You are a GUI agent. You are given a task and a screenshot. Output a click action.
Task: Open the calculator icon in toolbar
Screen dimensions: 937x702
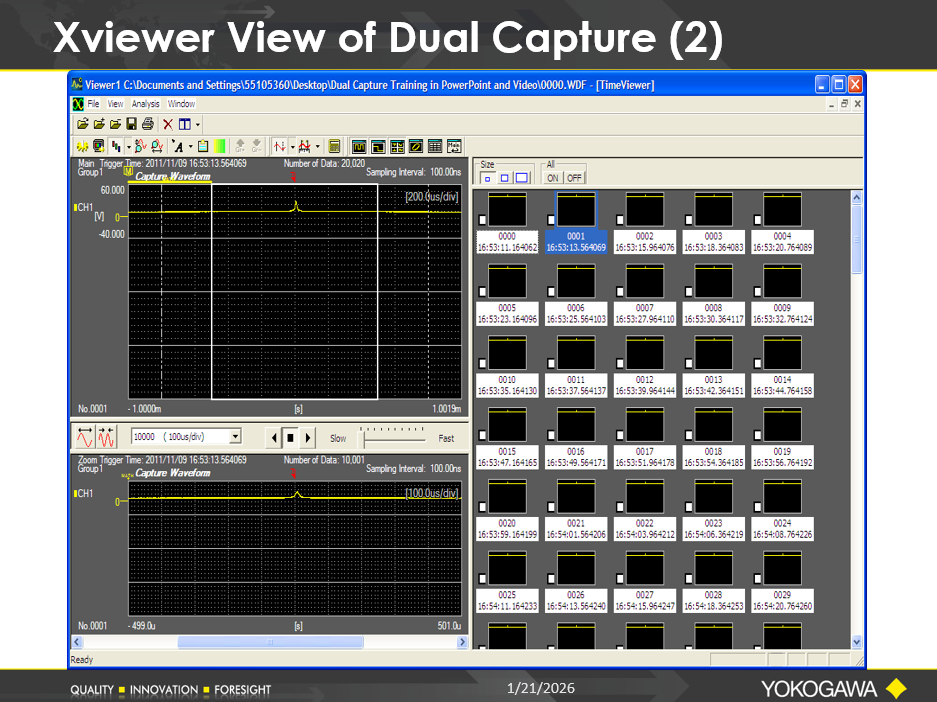[335, 146]
